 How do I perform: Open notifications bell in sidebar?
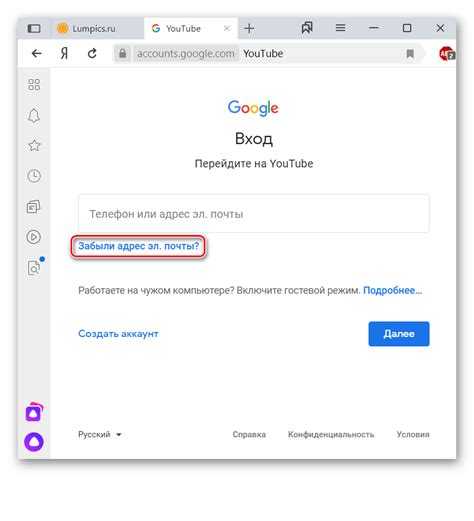[34, 115]
